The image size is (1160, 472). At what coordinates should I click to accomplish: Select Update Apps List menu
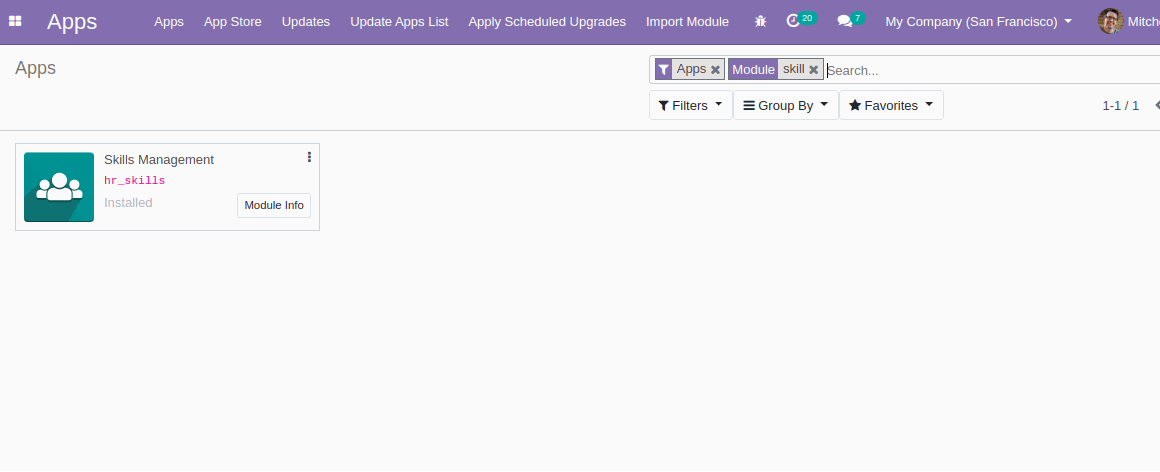click(399, 21)
